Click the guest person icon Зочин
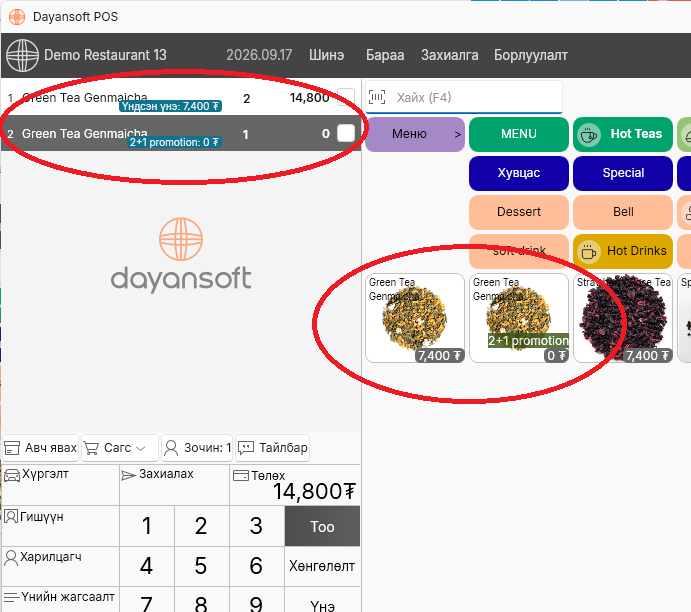 tap(171, 448)
